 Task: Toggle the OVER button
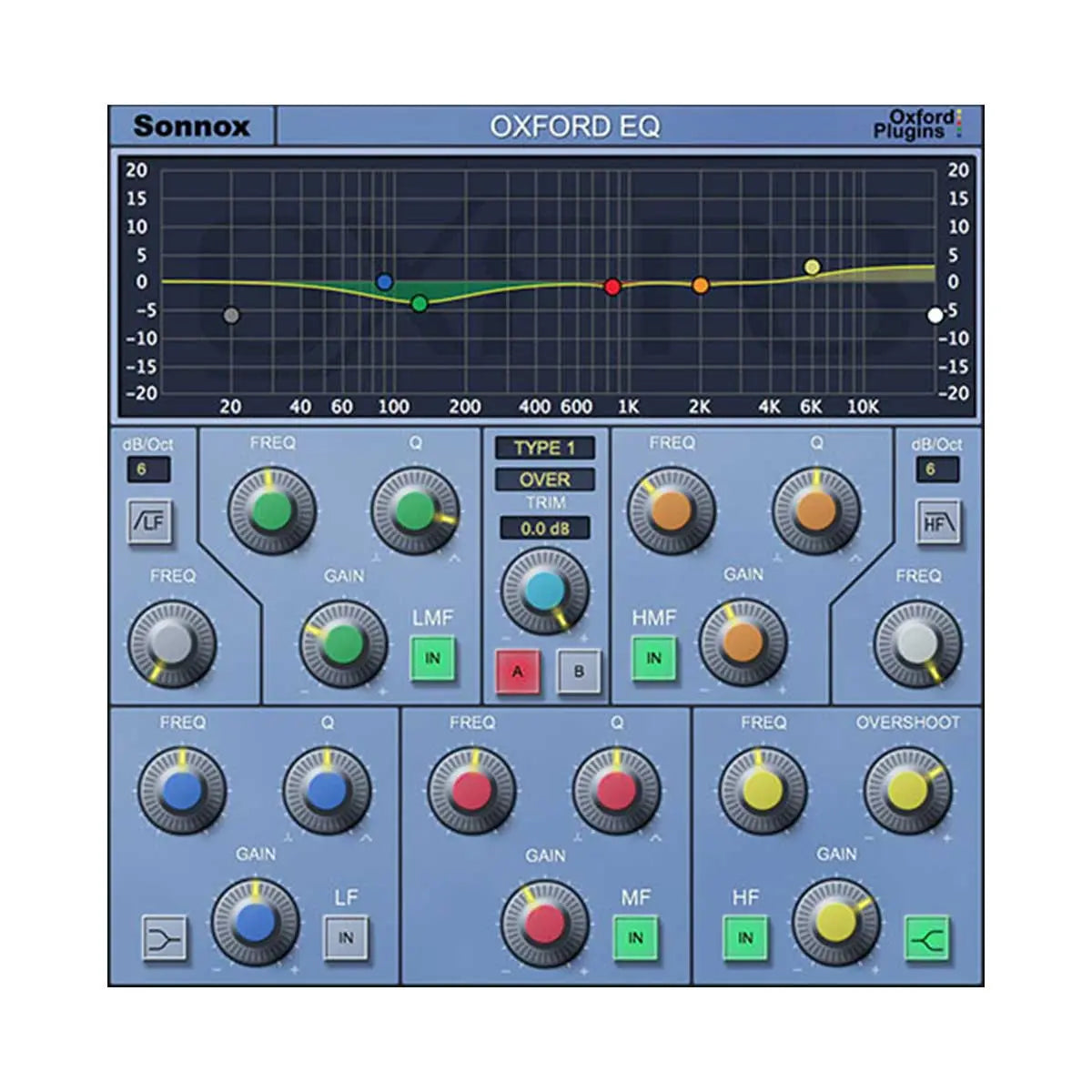pyautogui.click(x=546, y=480)
